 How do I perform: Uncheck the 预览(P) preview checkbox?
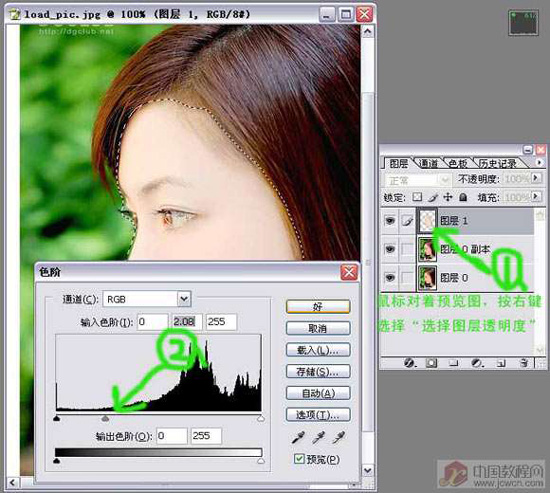click(299, 459)
